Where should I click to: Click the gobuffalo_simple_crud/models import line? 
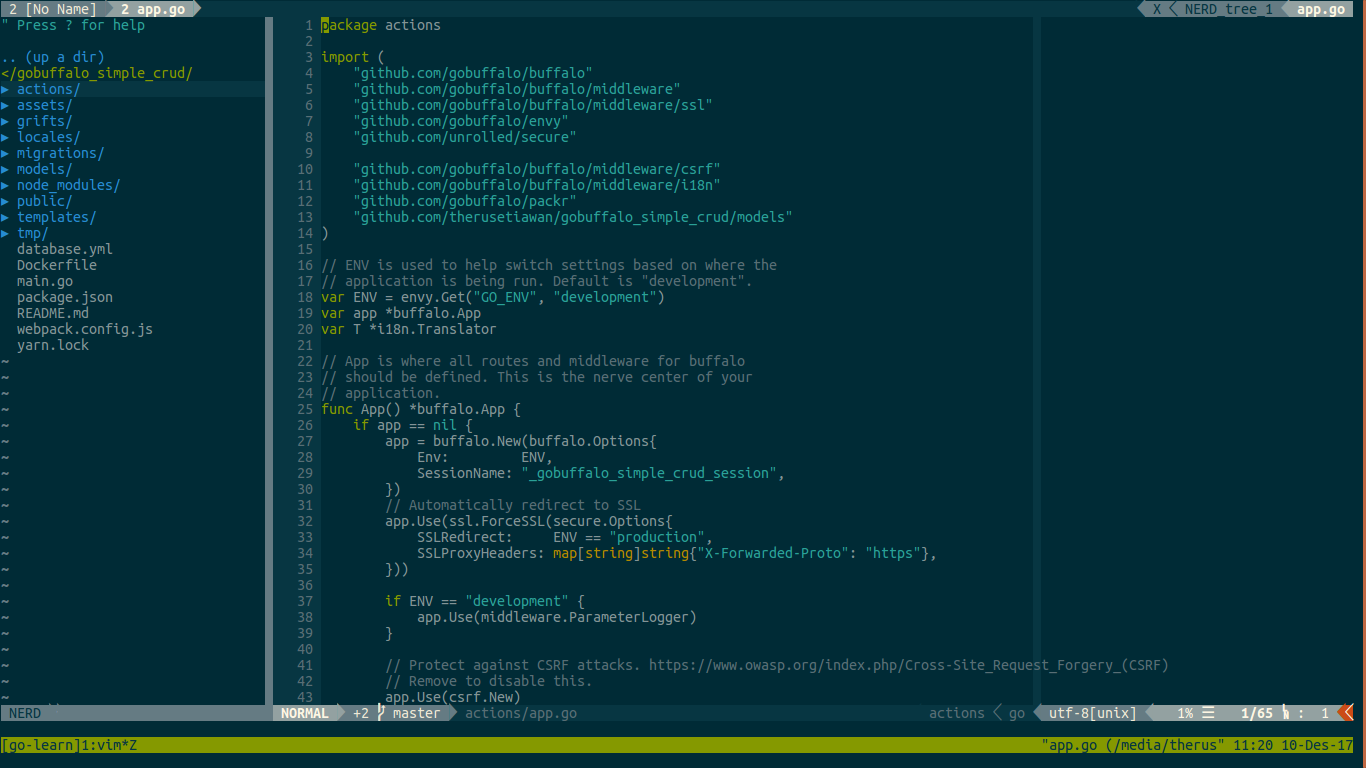point(573,217)
